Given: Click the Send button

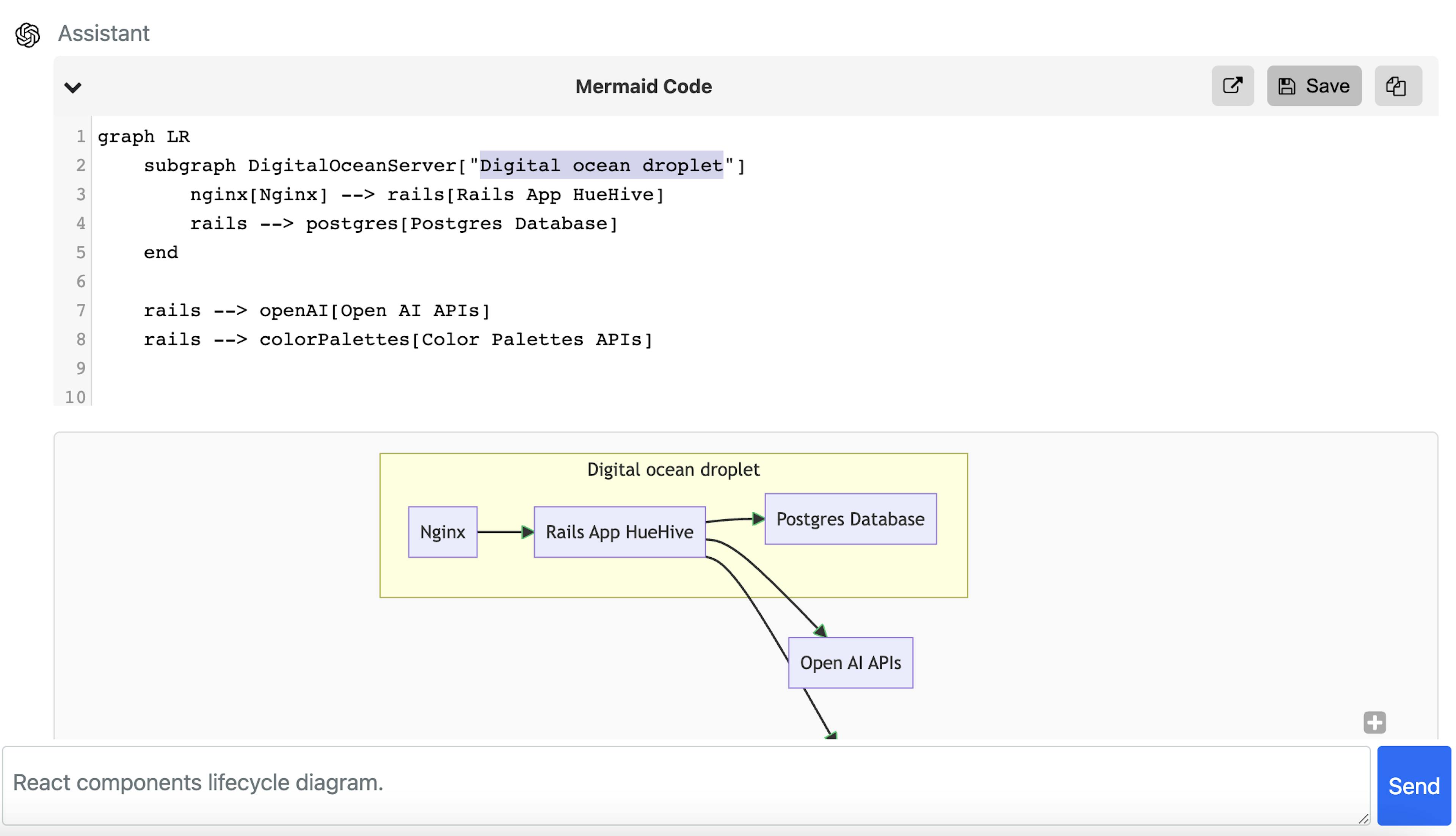Looking at the screenshot, I should [1414, 786].
